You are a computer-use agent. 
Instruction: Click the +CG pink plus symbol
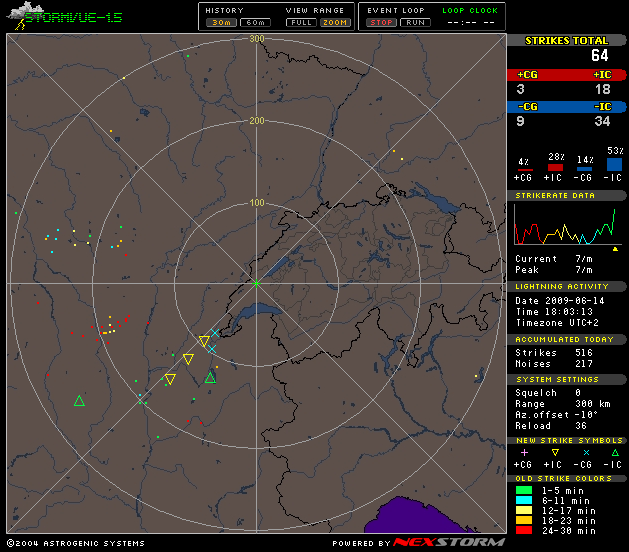coord(524,453)
